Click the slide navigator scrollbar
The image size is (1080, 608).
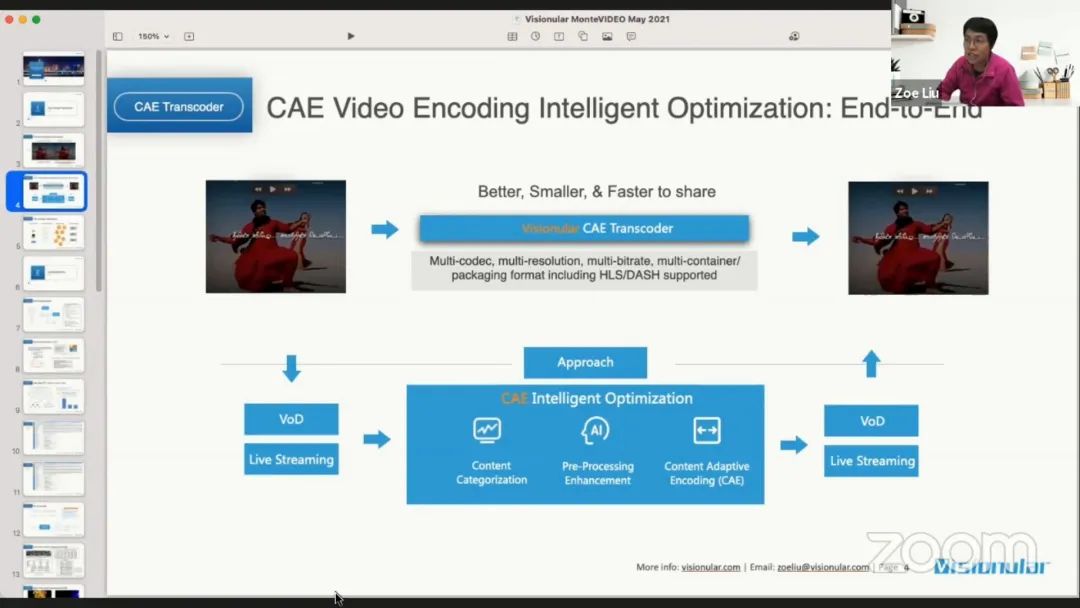pyautogui.click(x=98, y=170)
